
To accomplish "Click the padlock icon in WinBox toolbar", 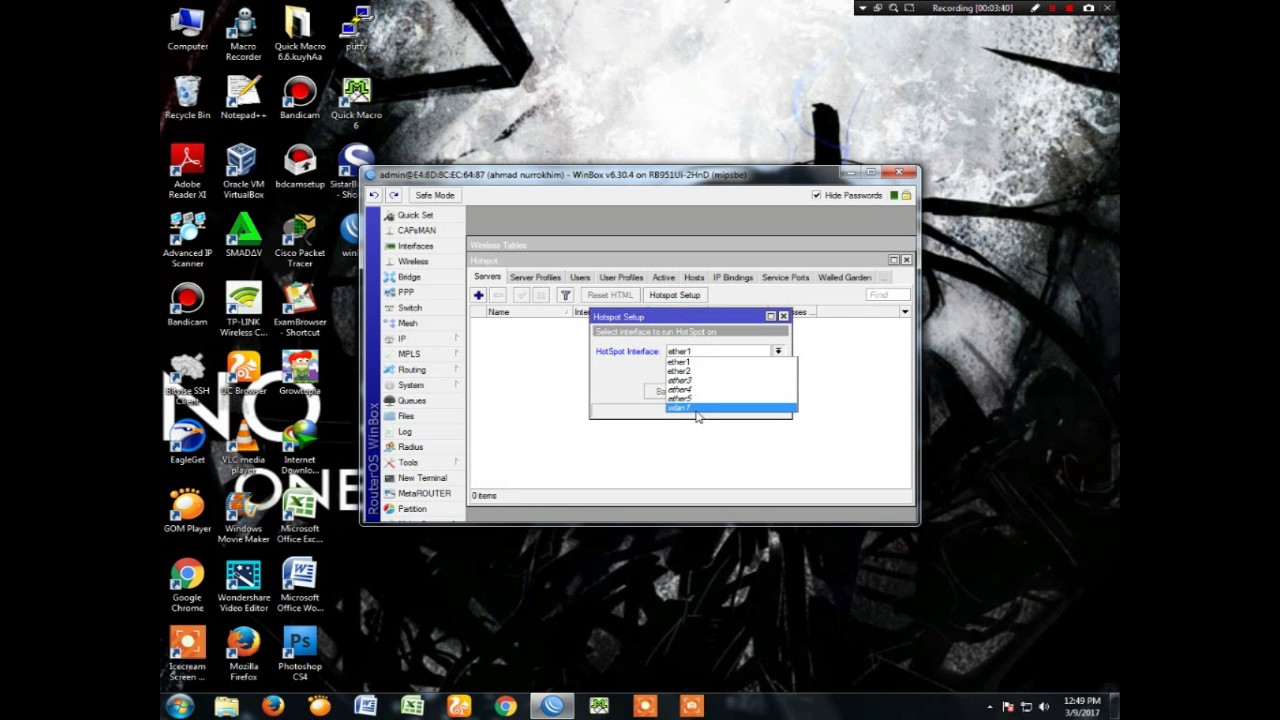I will [x=906, y=195].
